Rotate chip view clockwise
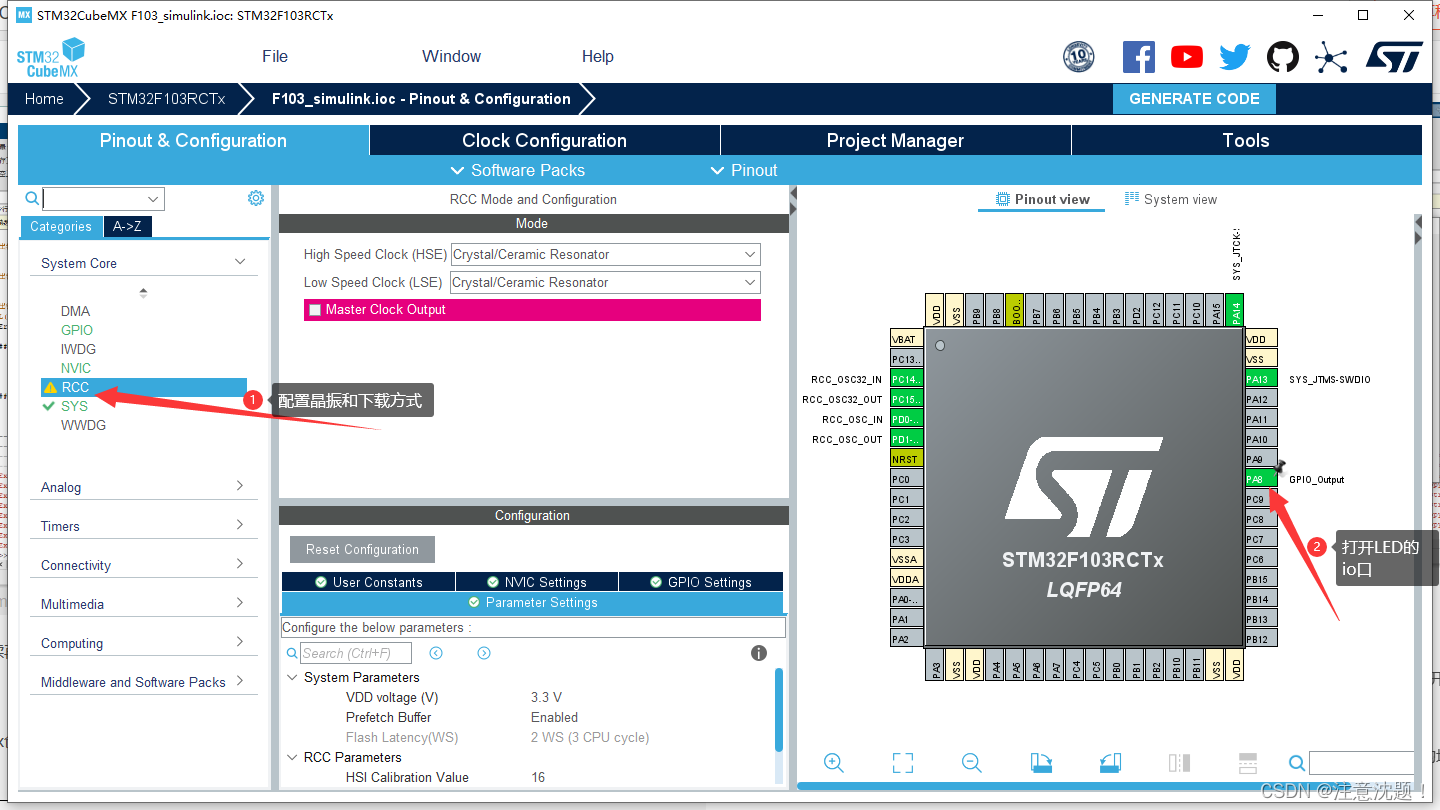Viewport: 1440px width, 810px height. 1041,763
